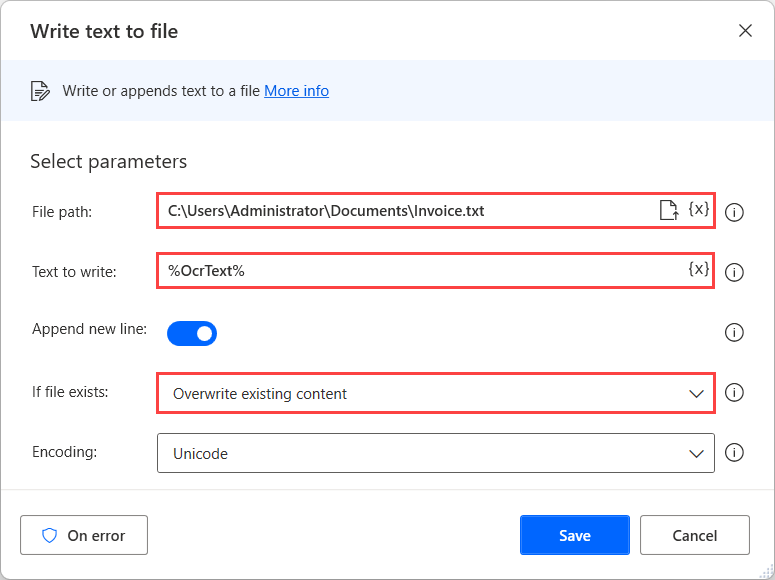
Task: Show info for Text to write parameter
Action: coord(734,272)
